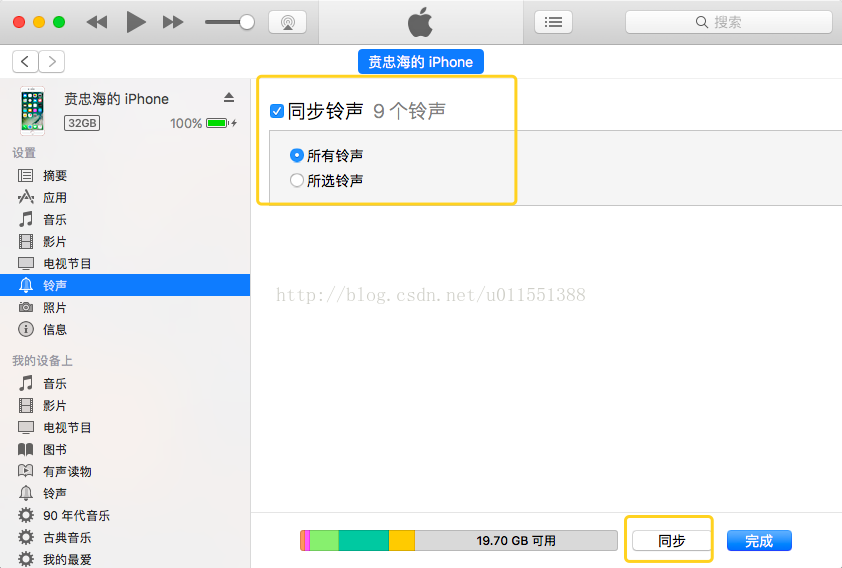842x568 pixels.
Task: Open 影片 under 我的设备上 section
Action: 125,405
